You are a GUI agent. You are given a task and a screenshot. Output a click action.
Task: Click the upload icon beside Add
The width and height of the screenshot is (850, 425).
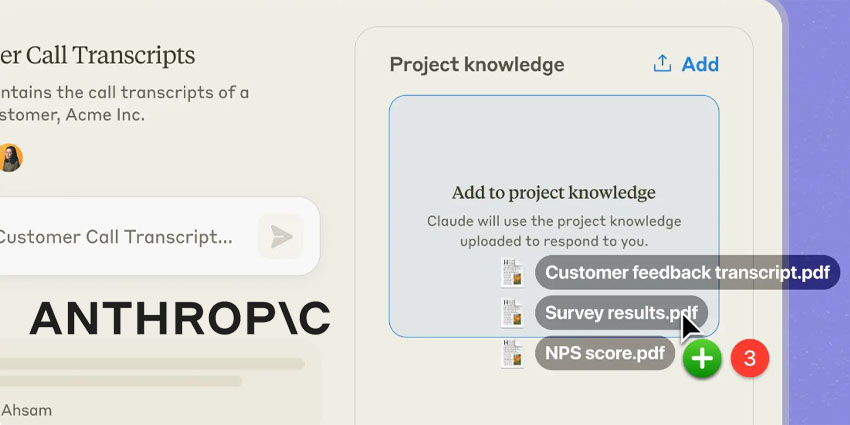[662, 64]
